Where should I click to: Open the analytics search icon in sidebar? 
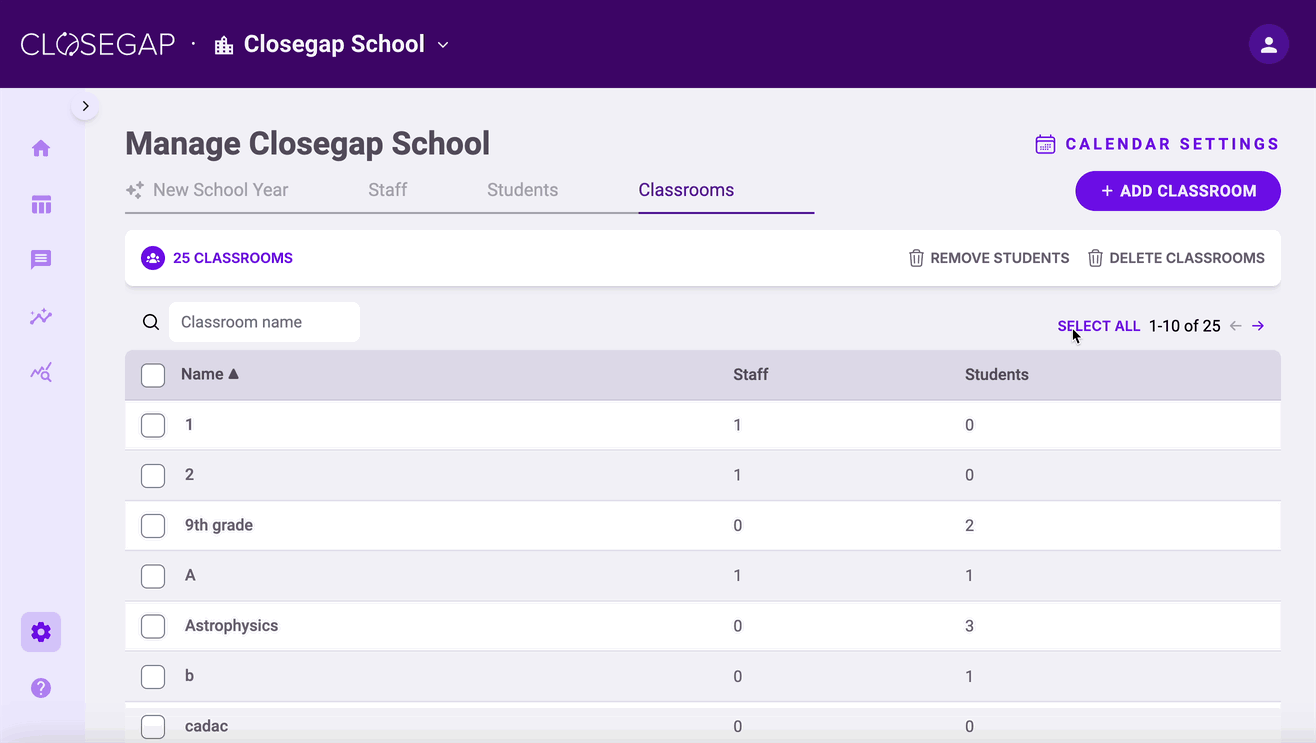pos(41,373)
